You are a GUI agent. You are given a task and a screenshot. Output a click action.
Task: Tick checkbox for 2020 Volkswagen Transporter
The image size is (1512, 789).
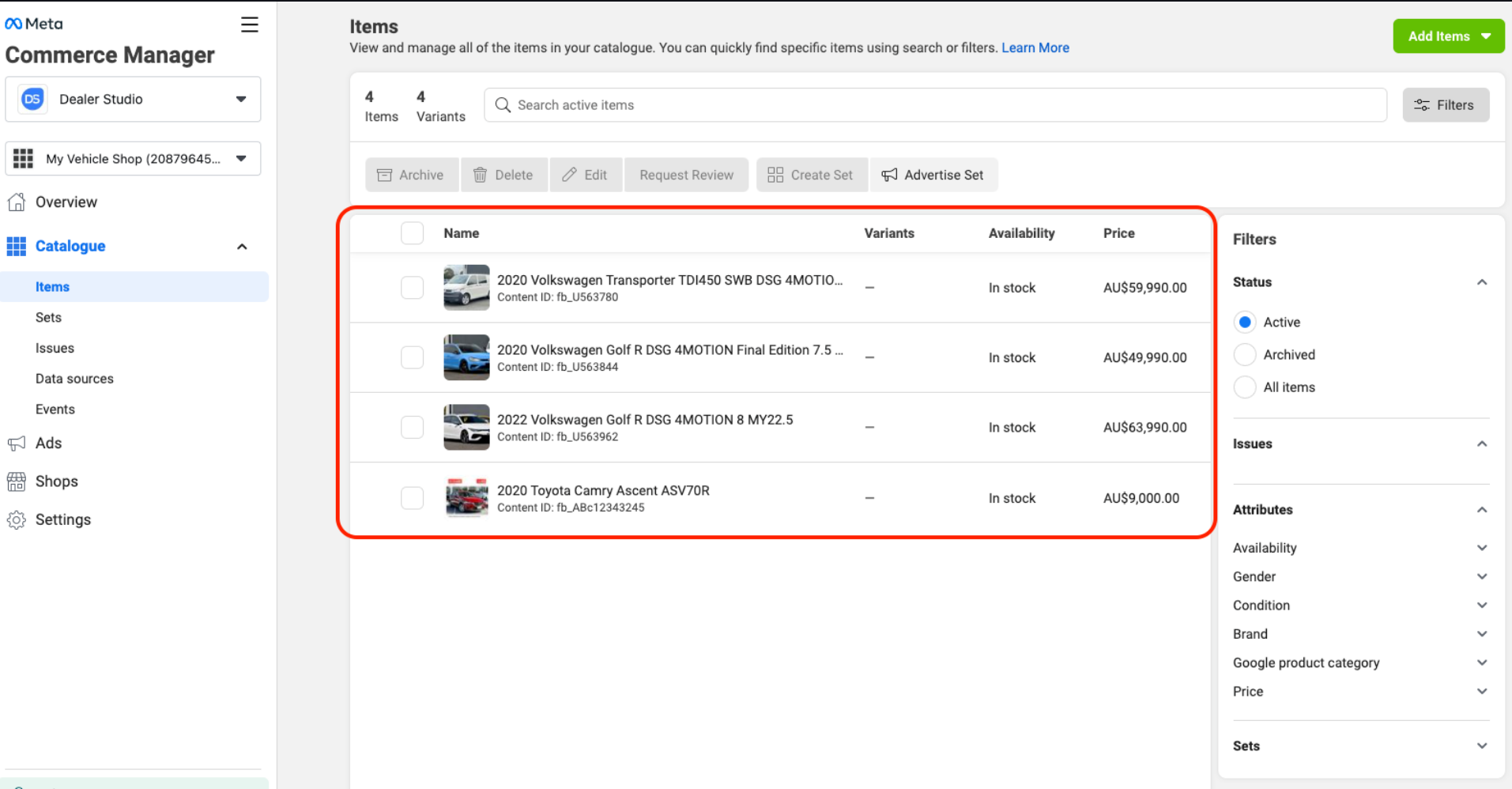(412, 287)
